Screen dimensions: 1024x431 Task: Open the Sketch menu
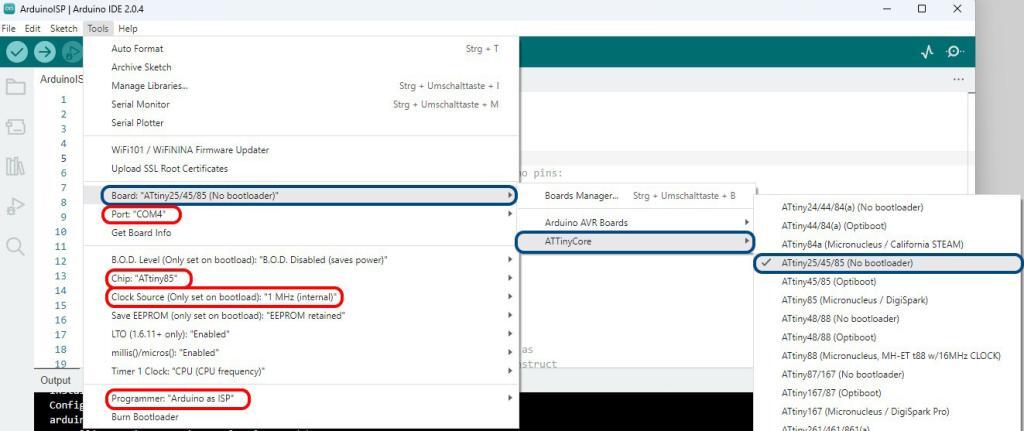point(64,29)
